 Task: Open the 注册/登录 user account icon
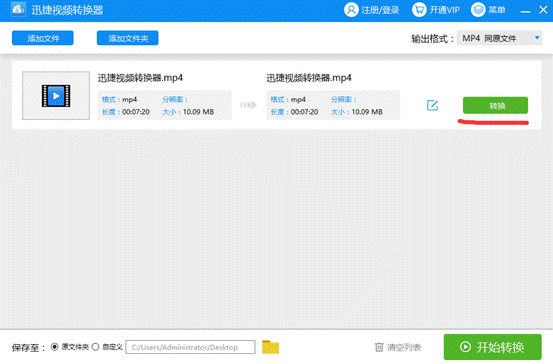[x=351, y=10]
